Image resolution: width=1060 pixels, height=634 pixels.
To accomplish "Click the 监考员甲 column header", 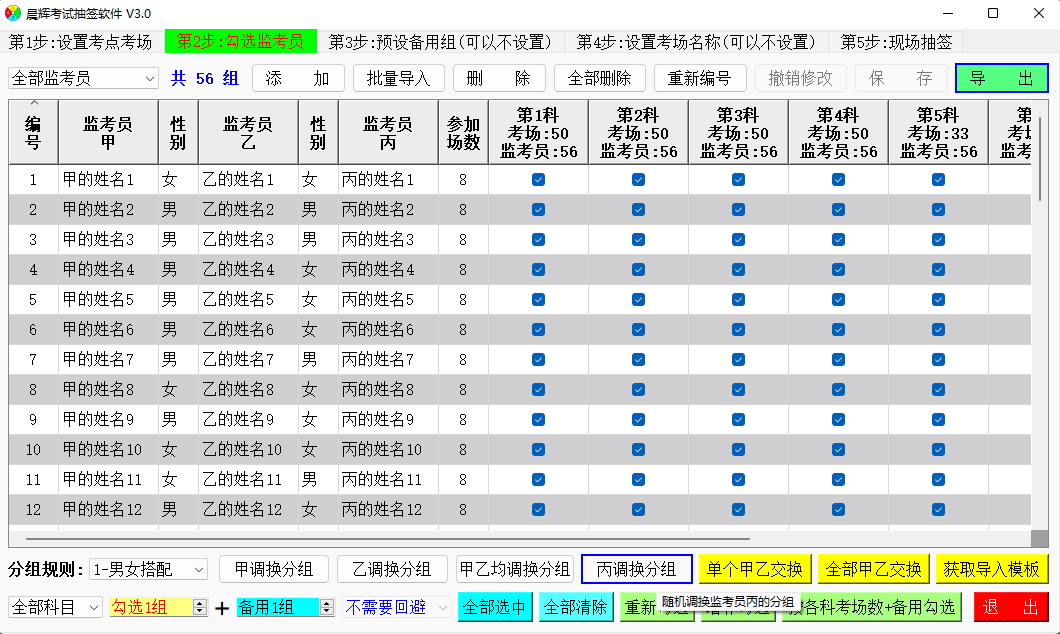I will [x=108, y=132].
